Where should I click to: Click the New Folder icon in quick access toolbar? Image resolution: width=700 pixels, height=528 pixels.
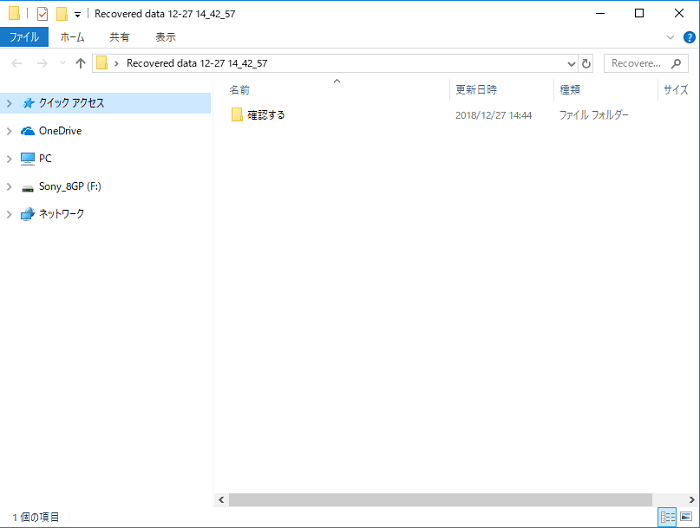coord(62,14)
